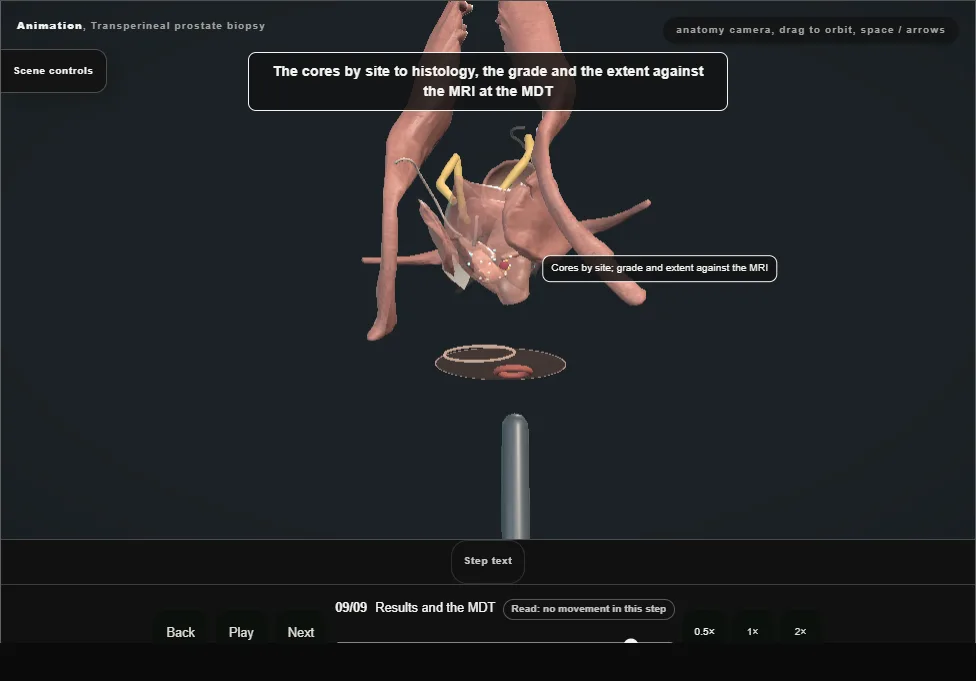Toggle the Step text panel

pos(487,561)
